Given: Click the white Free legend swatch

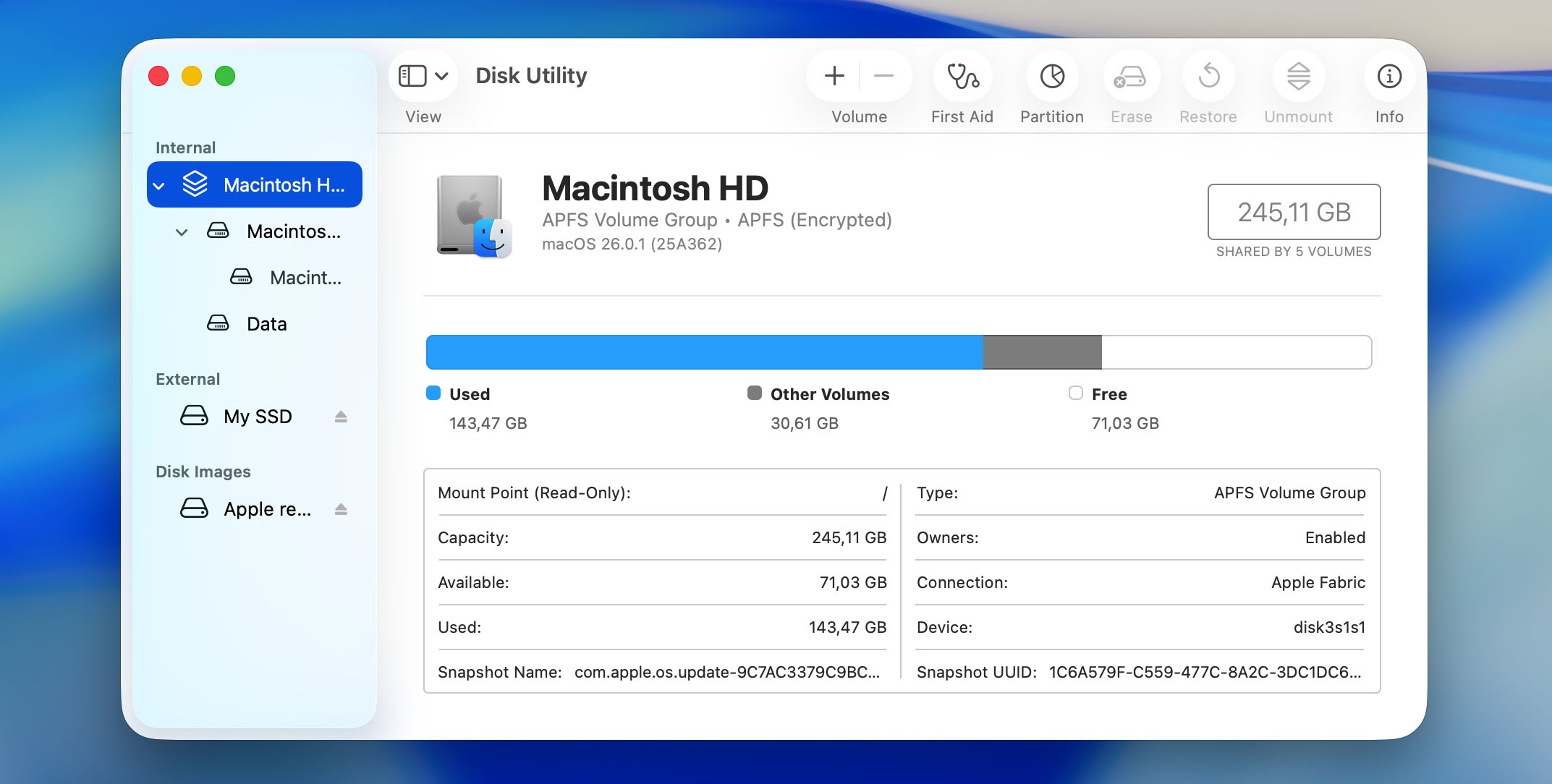Looking at the screenshot, I should (1076, 393).
